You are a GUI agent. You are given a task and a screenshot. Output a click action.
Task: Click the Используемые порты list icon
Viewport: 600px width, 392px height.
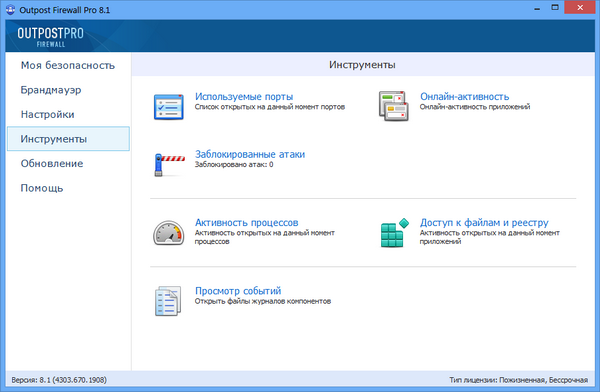coord(168,107)
